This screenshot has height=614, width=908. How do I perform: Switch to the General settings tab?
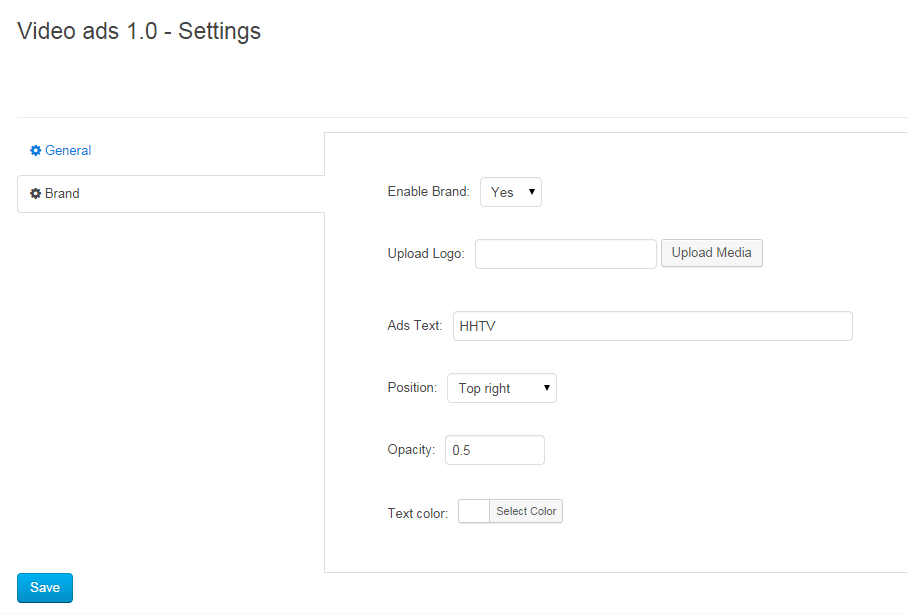coord(67,151)
